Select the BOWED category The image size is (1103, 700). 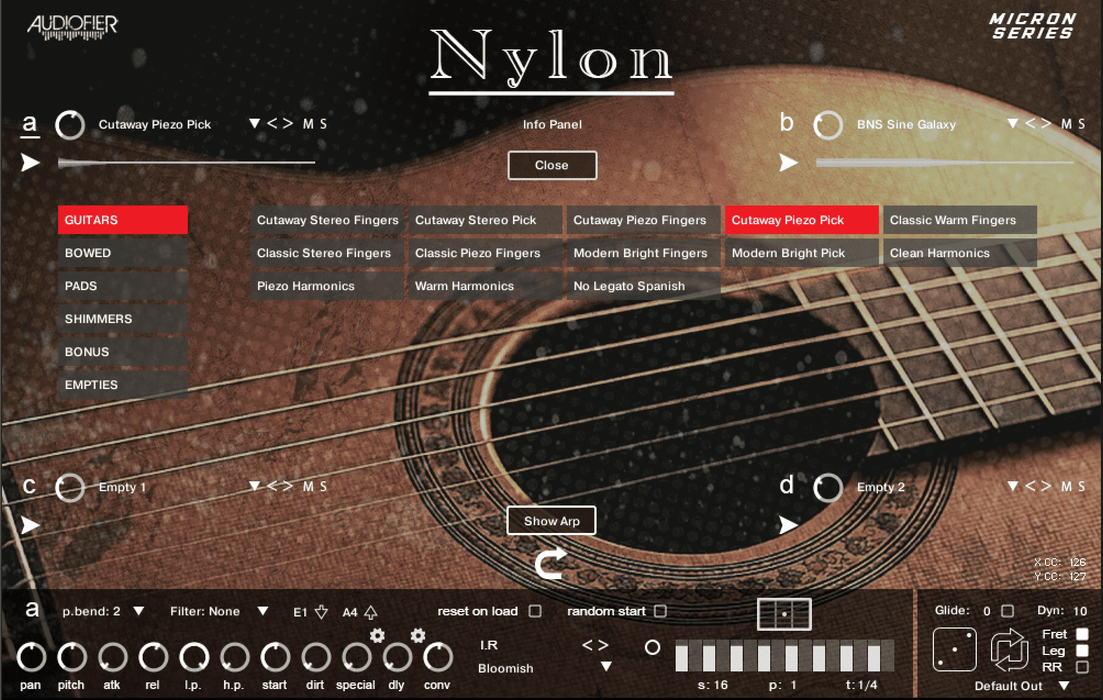pos(122,252)
